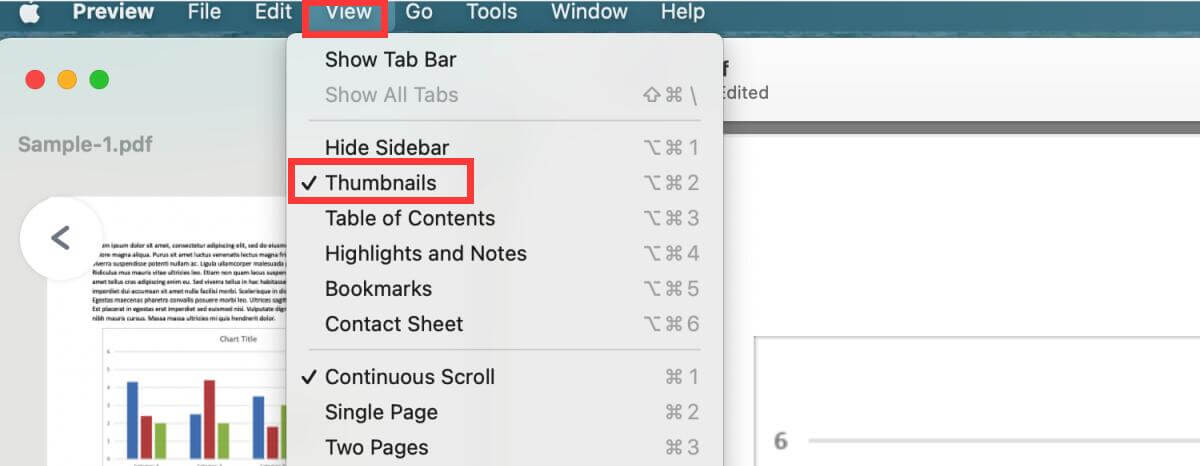Image resolution: width=1200 pixels, height=466 pixels.
Task: Switch sidebar to Highlights and Notes
Action: pos(425,254)
